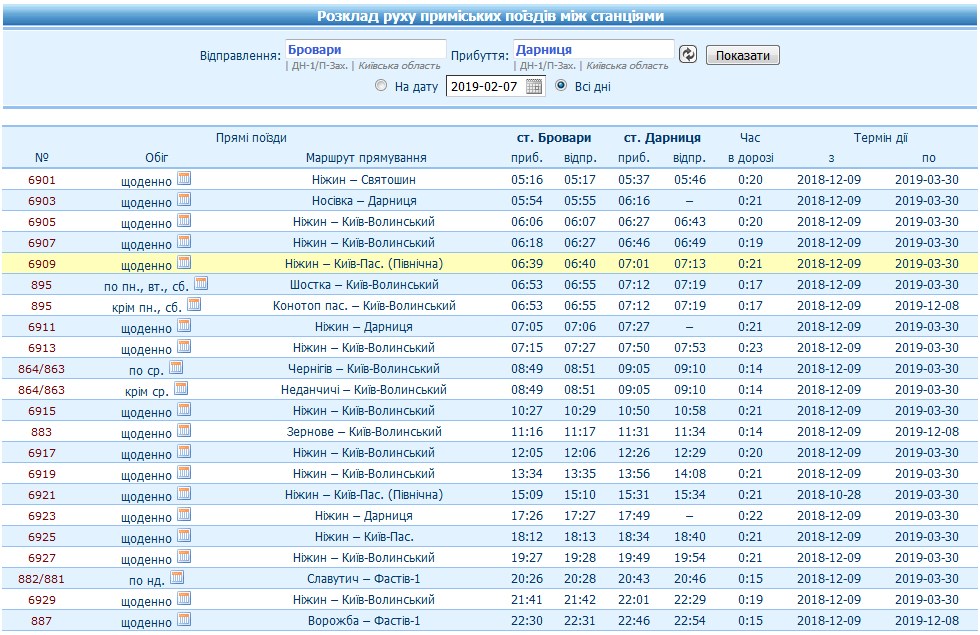Click departure time 05:17 for train 6901
Viewport: 980px width, 635px height.
pos(580,180)
